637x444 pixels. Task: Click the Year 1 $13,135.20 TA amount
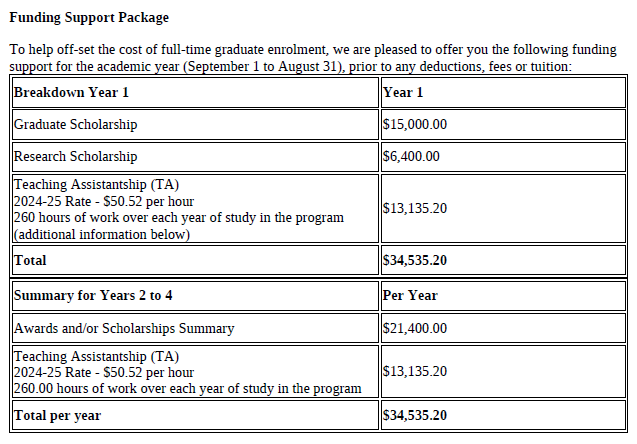(414, 208)
